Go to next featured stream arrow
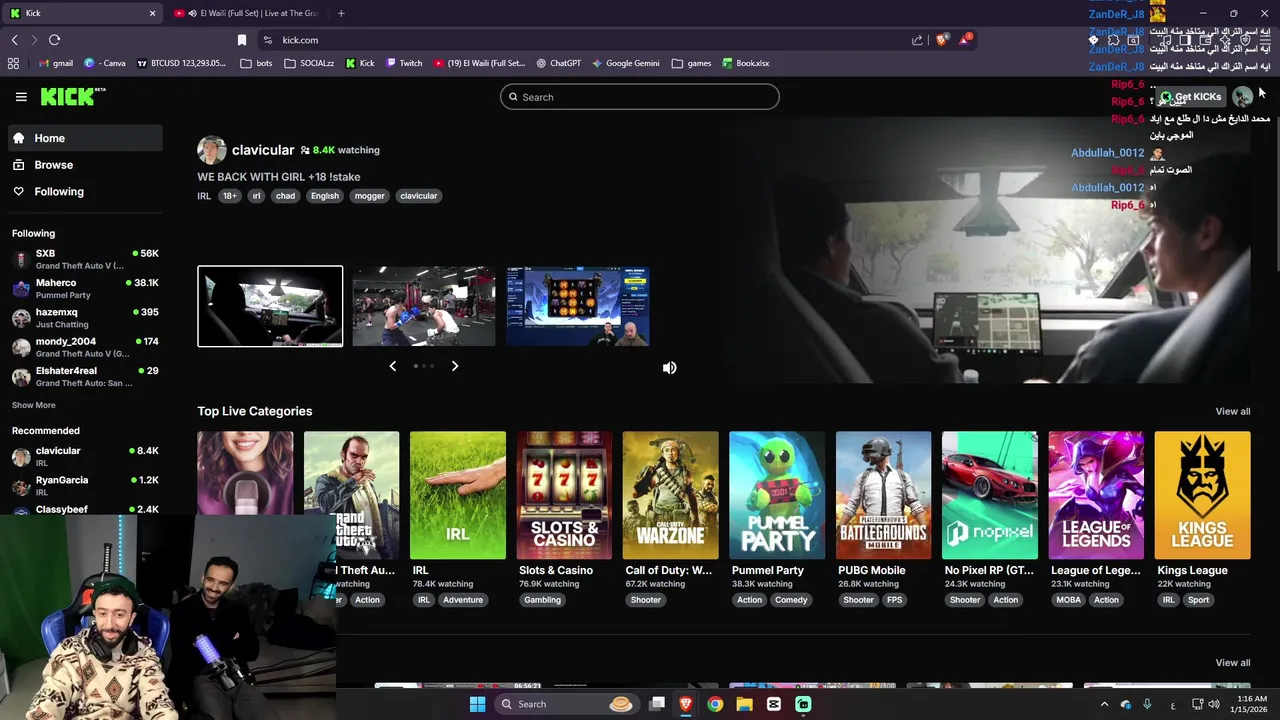The height and width of the screenshot is (720, 1280). [455, 366]
